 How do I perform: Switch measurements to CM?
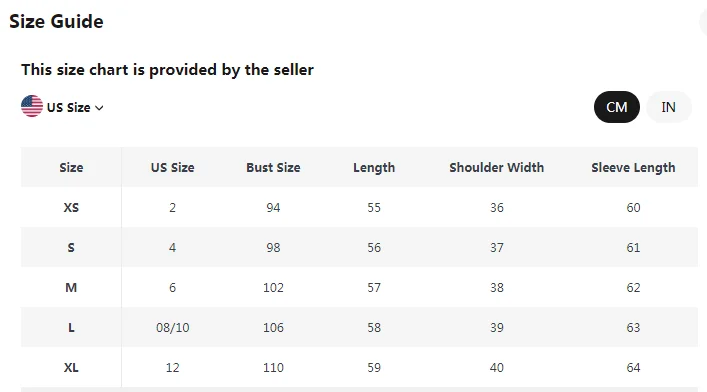[616, 107]
